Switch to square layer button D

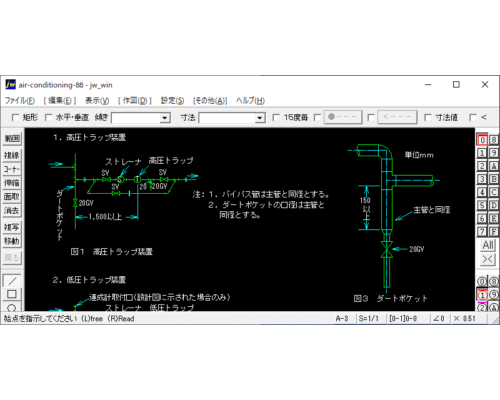click(494, 205)
